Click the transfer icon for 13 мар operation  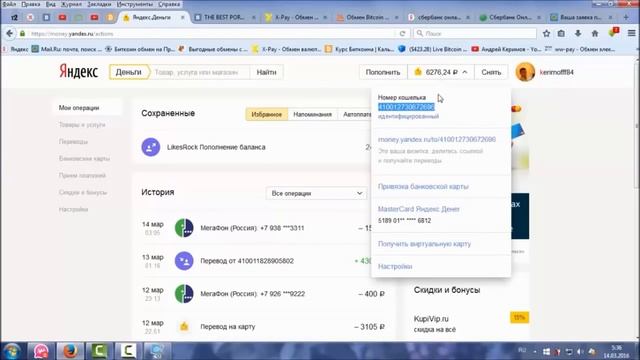coord(184,261)
